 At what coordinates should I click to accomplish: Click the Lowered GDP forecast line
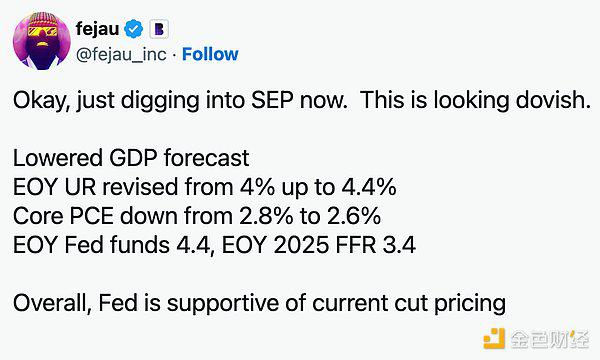131,158
